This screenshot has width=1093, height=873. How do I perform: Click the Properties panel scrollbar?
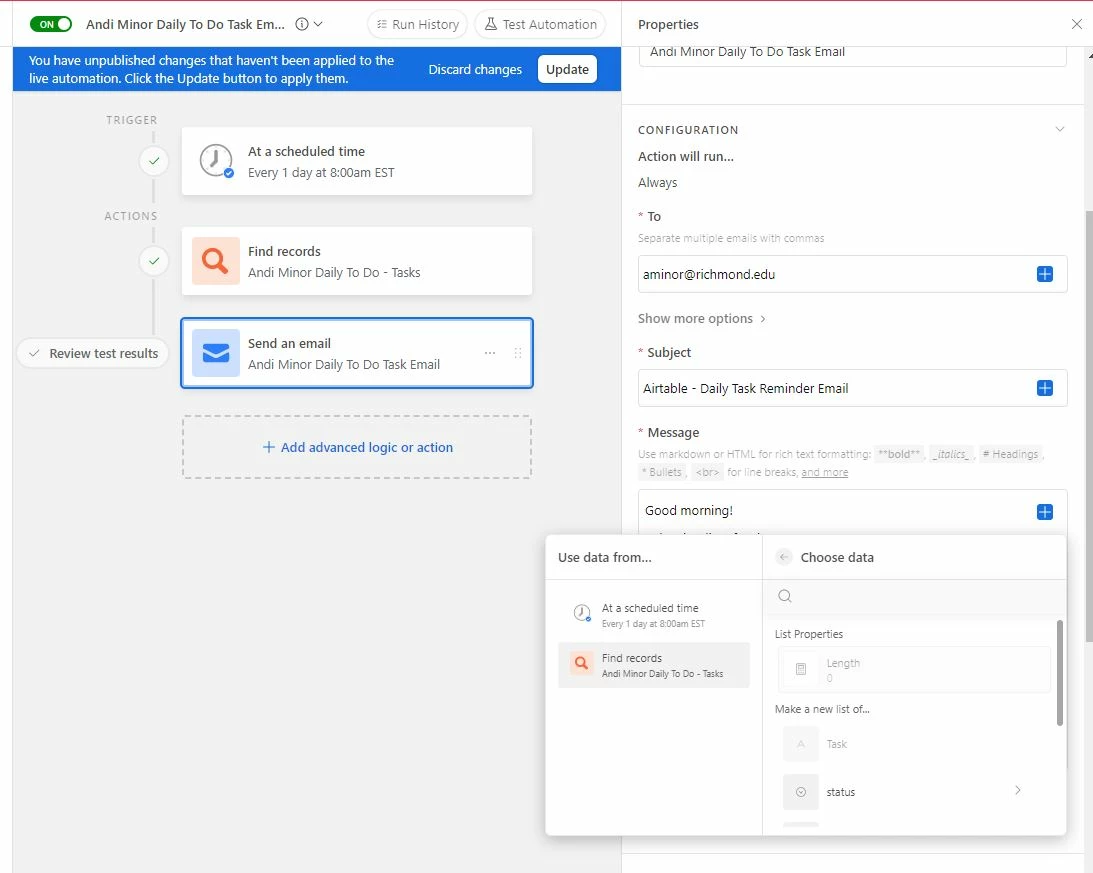pyautogui.click(x=1088, y=425)
